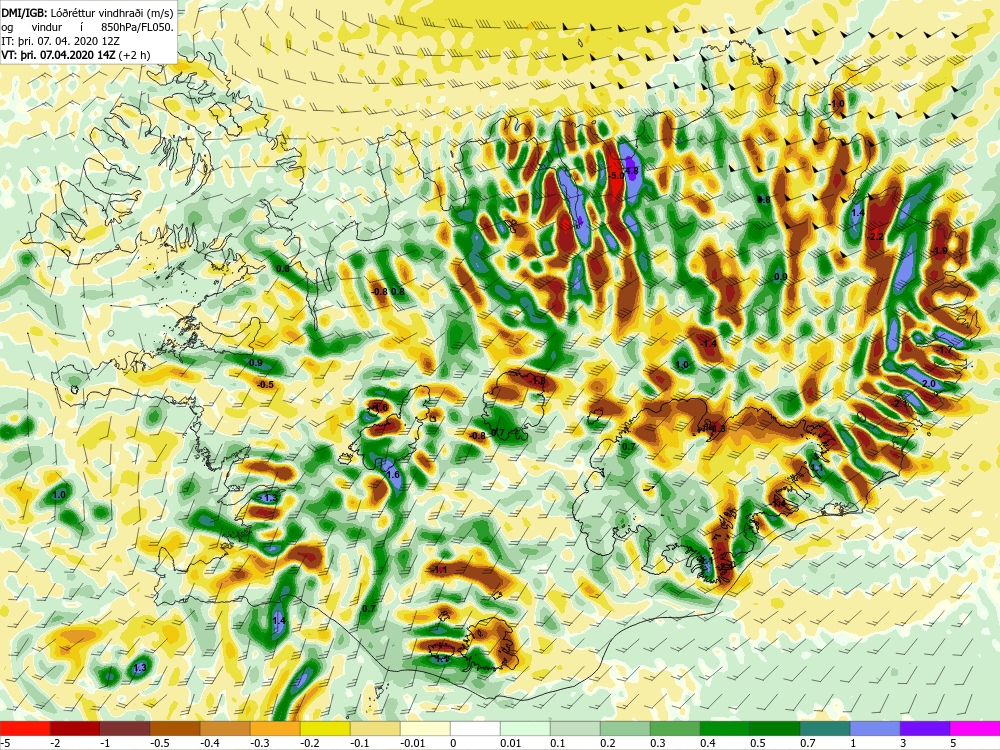Viewport: 1000px width, 750px height.
Task: Click the 0.1 light green legend swatch
Action: [x=575, y=729]
